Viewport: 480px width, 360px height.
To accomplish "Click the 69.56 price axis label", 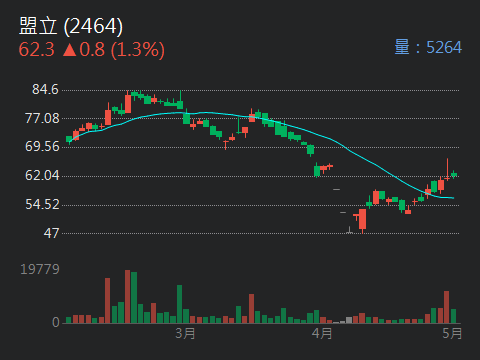I will pos(42,147).
